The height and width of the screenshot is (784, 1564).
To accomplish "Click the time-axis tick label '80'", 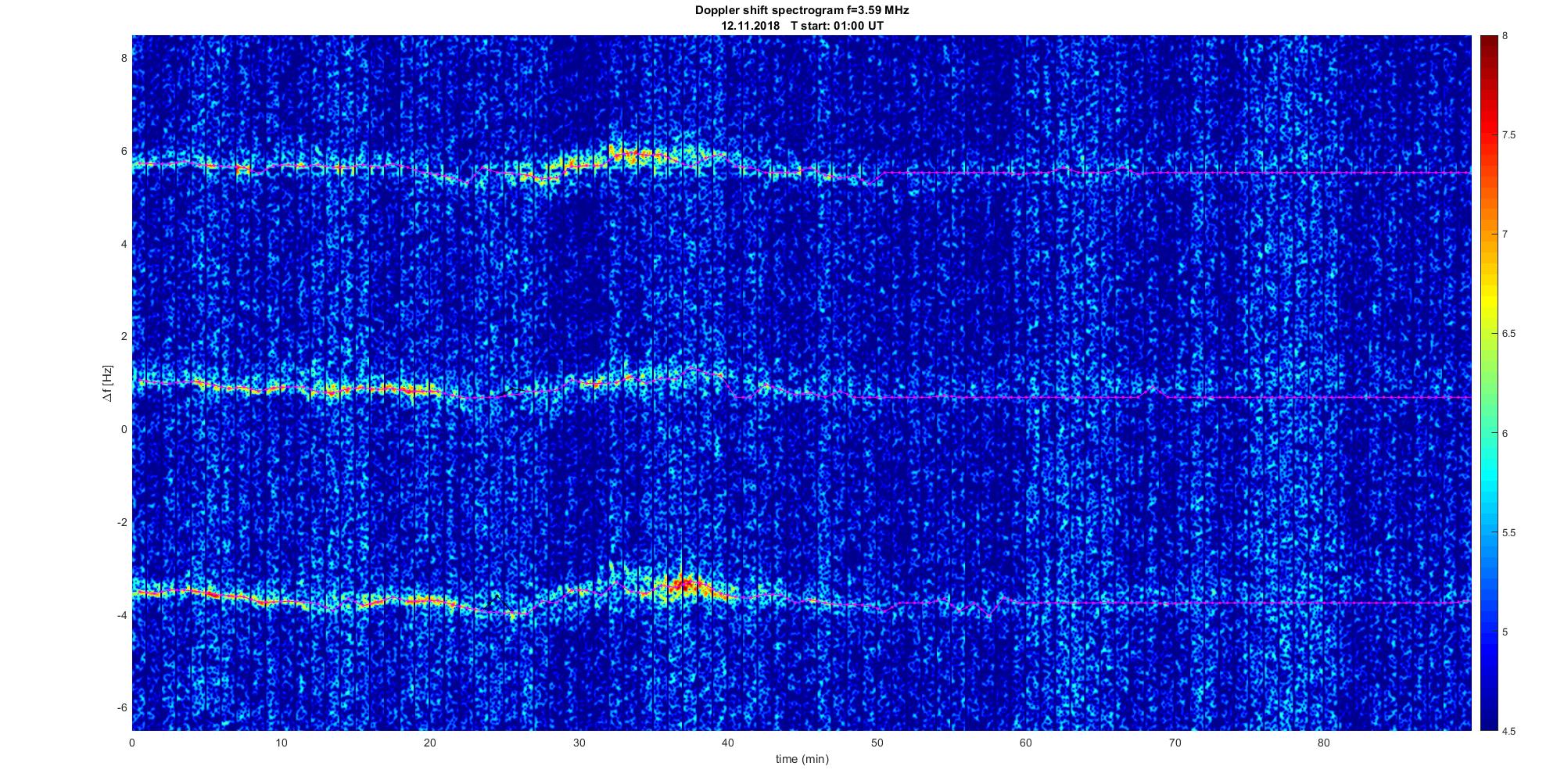I will click(x=1323, y=743).
